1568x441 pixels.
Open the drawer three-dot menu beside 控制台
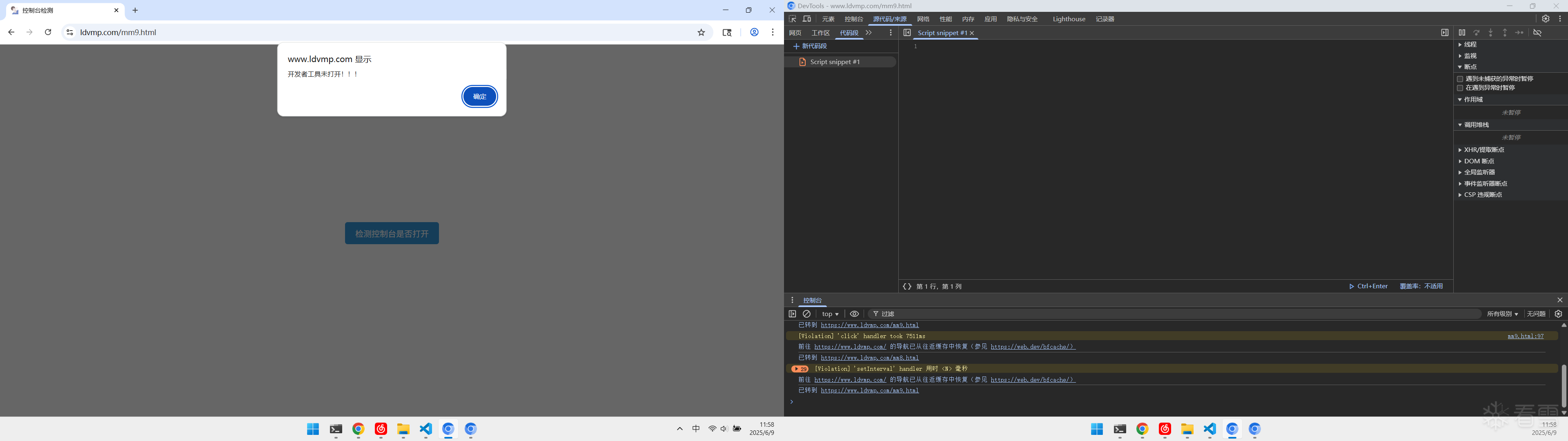click(x=792, y=300)
